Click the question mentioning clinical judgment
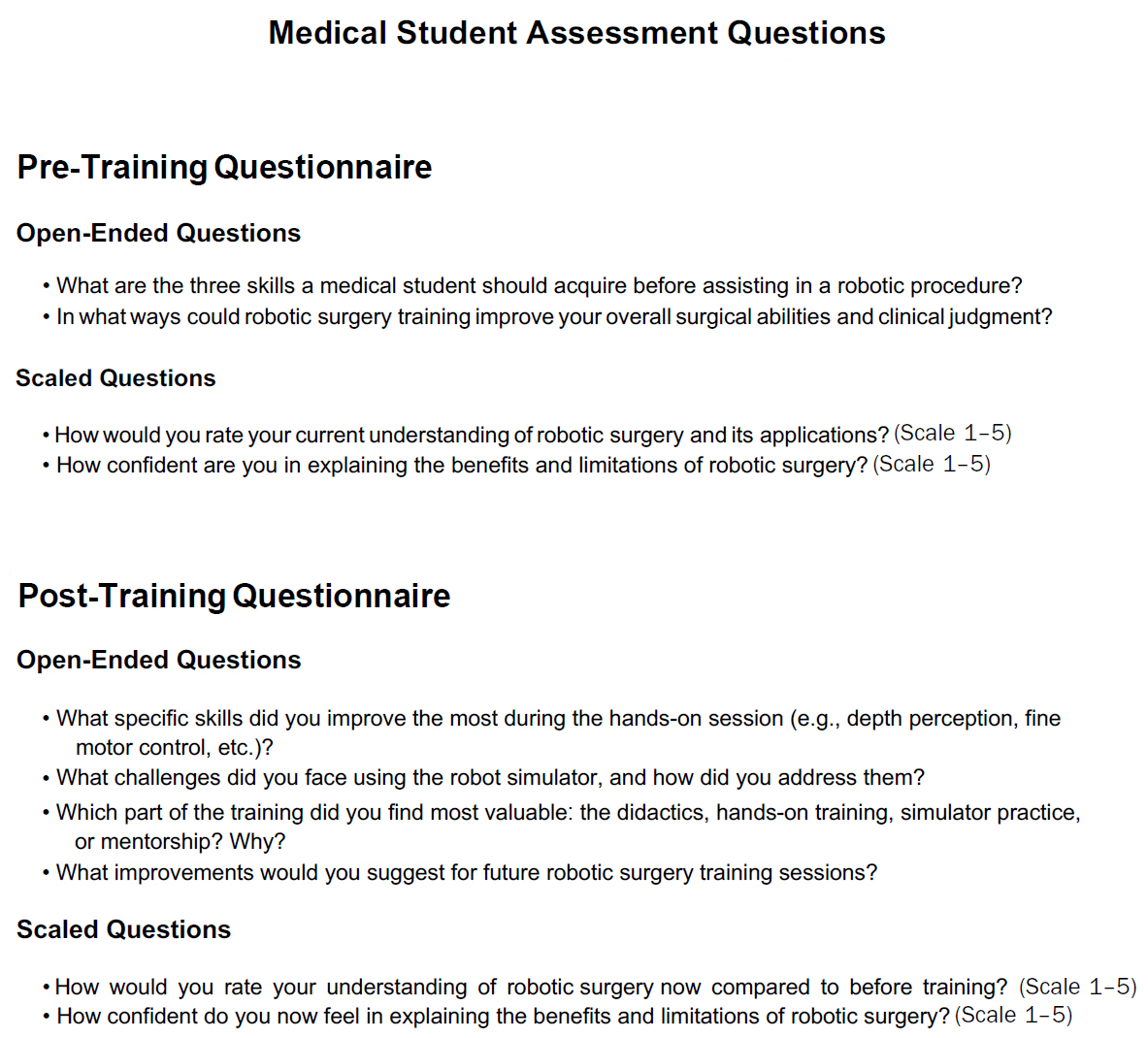The image size is (1148, 1038). 553,316
